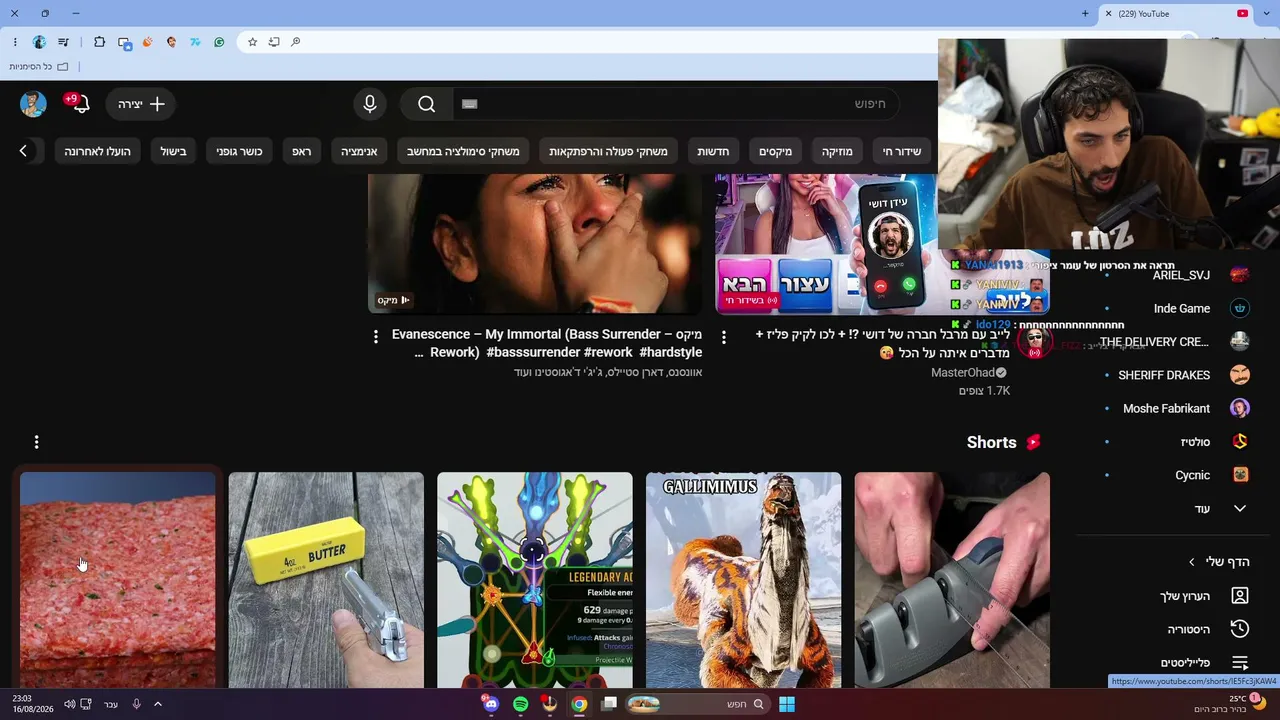Open options menu for the MasterOhad live video
The height and width of the screenshot is (720, 1280).
point(724,337)
